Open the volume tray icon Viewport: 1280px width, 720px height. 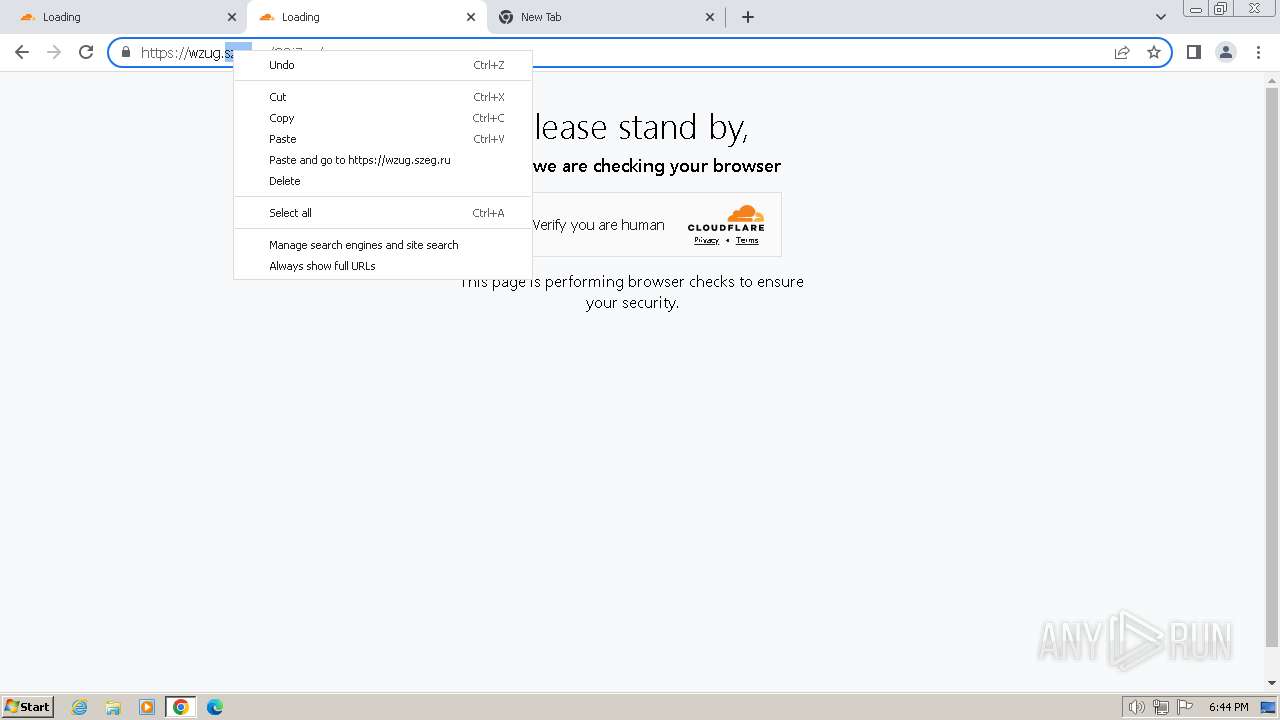coord(1137,707)
